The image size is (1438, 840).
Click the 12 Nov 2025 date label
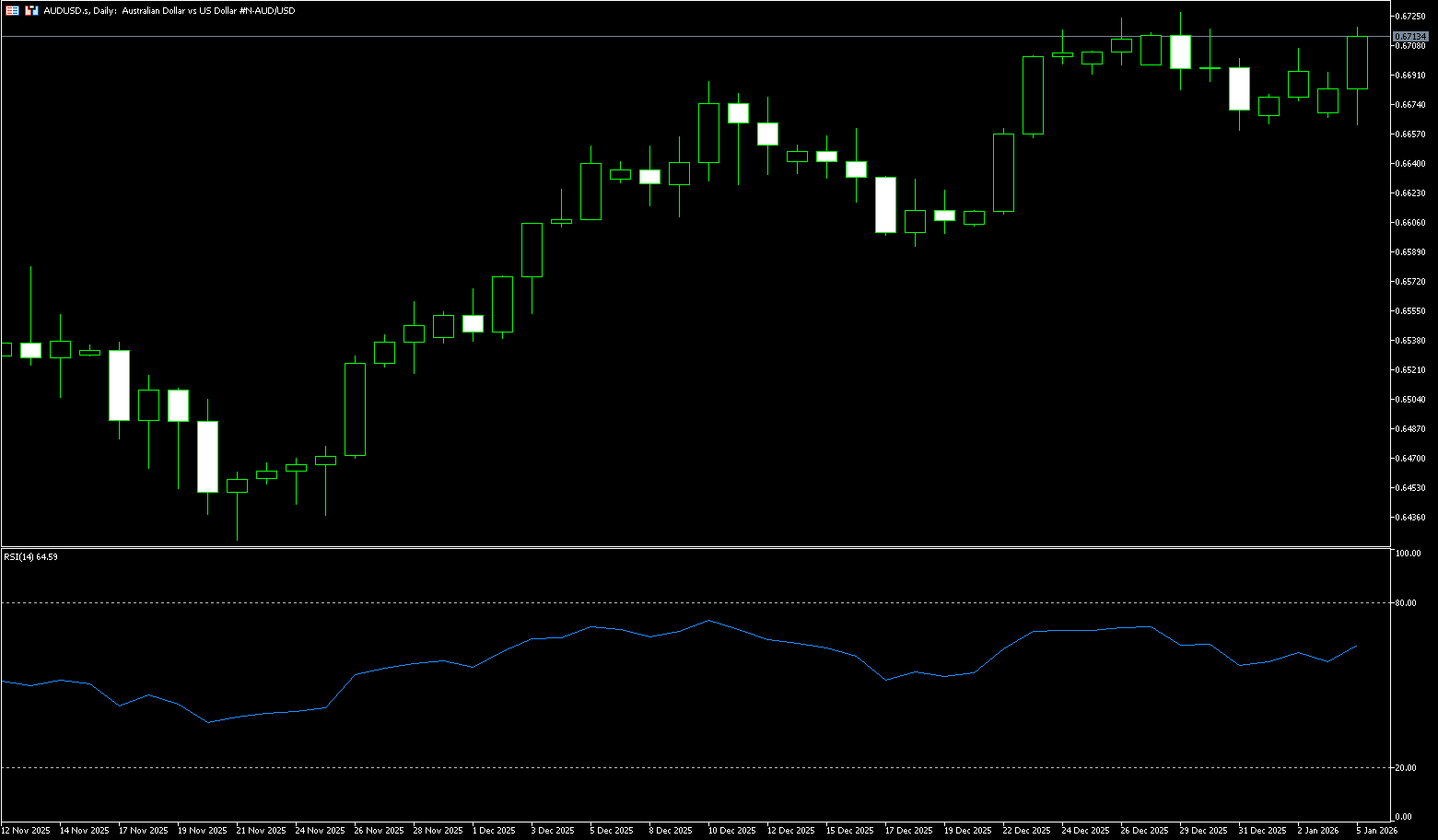26,830
